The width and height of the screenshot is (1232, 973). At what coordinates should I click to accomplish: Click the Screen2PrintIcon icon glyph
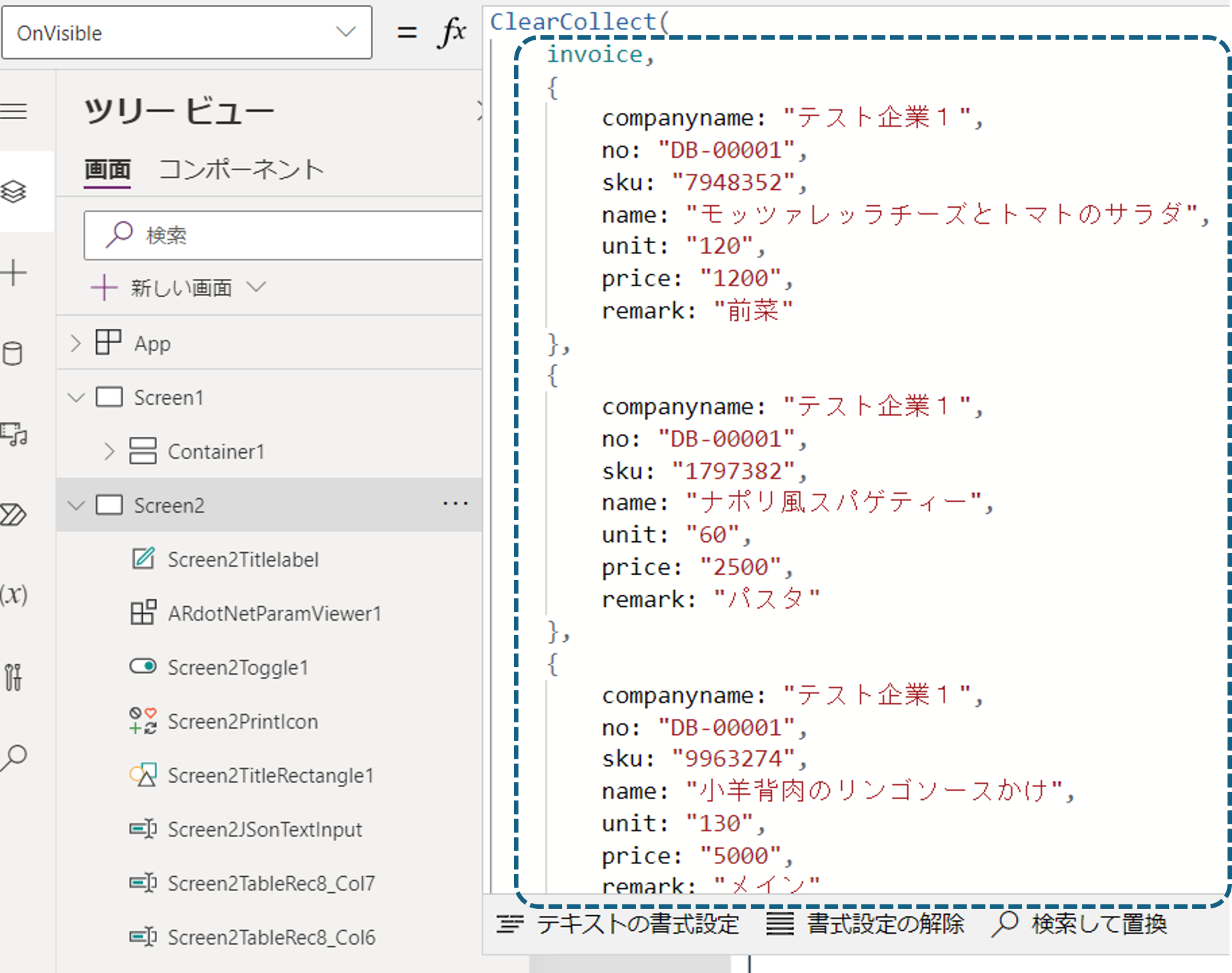coord(142,721)
